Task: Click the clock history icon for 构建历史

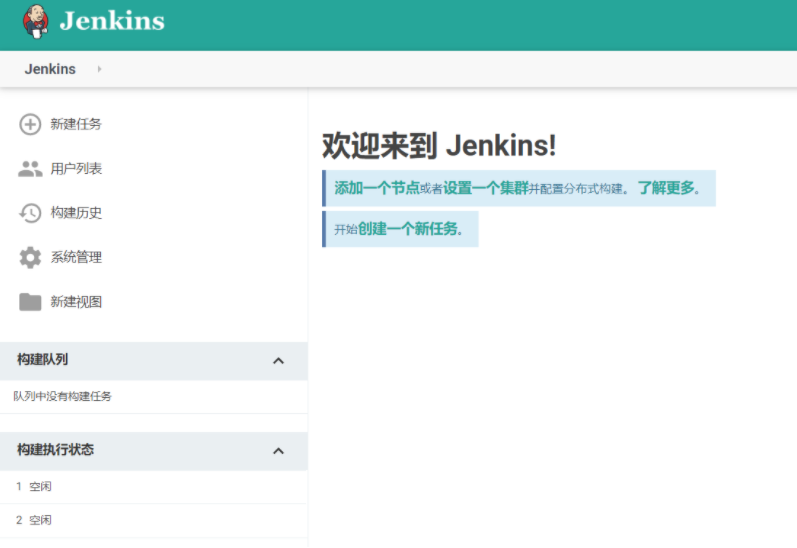Action: click(x=30, y=213)
